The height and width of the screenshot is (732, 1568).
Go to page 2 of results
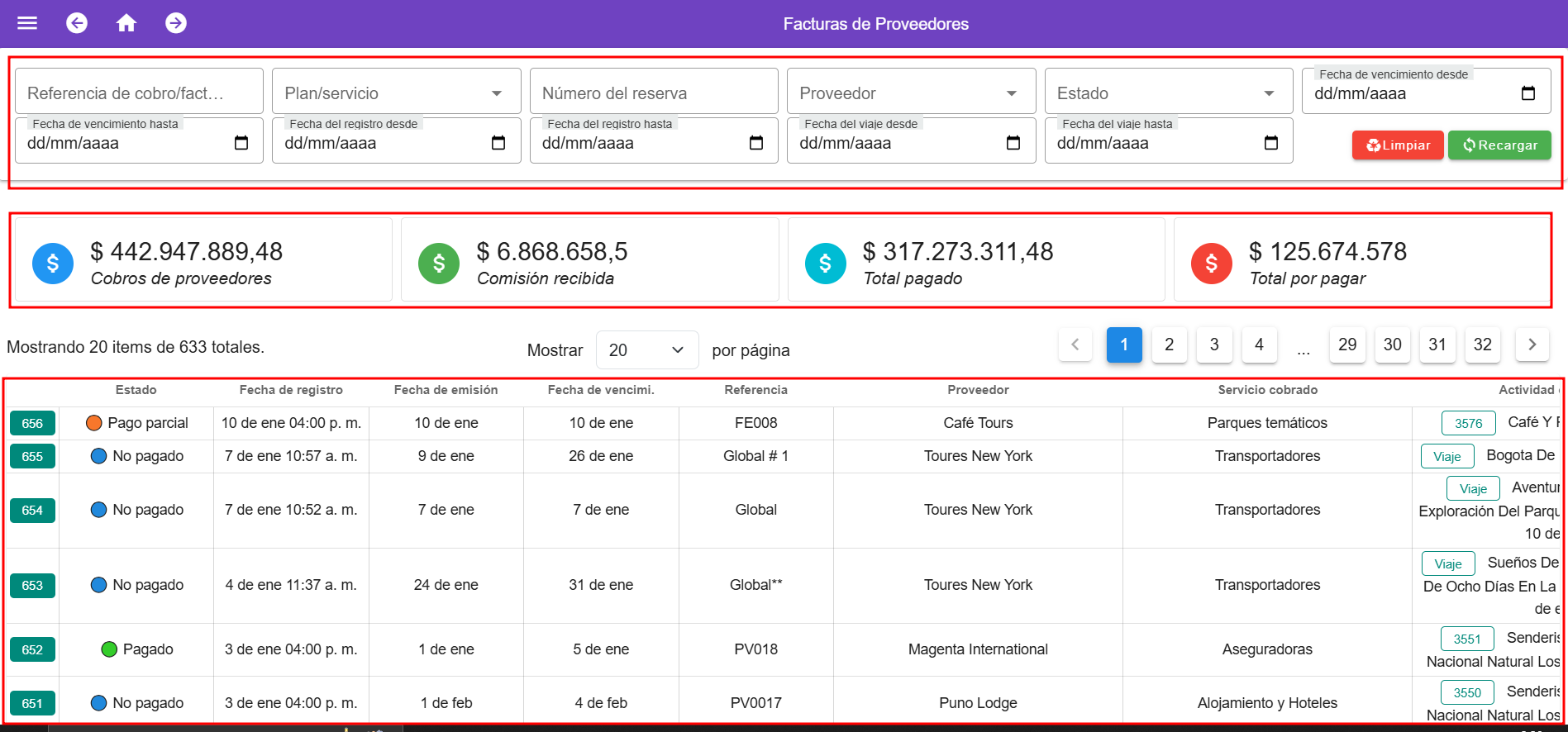coord(1169,345)
